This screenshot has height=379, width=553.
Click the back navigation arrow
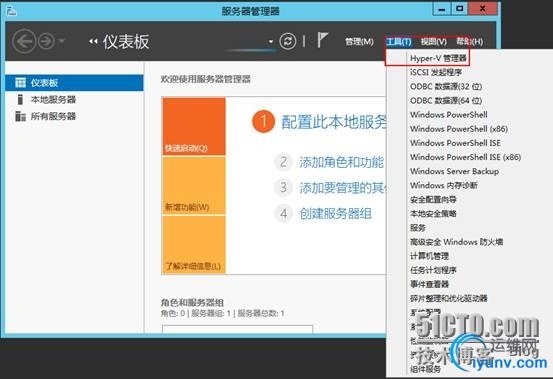pyautogui.click(x=24, y=41)
